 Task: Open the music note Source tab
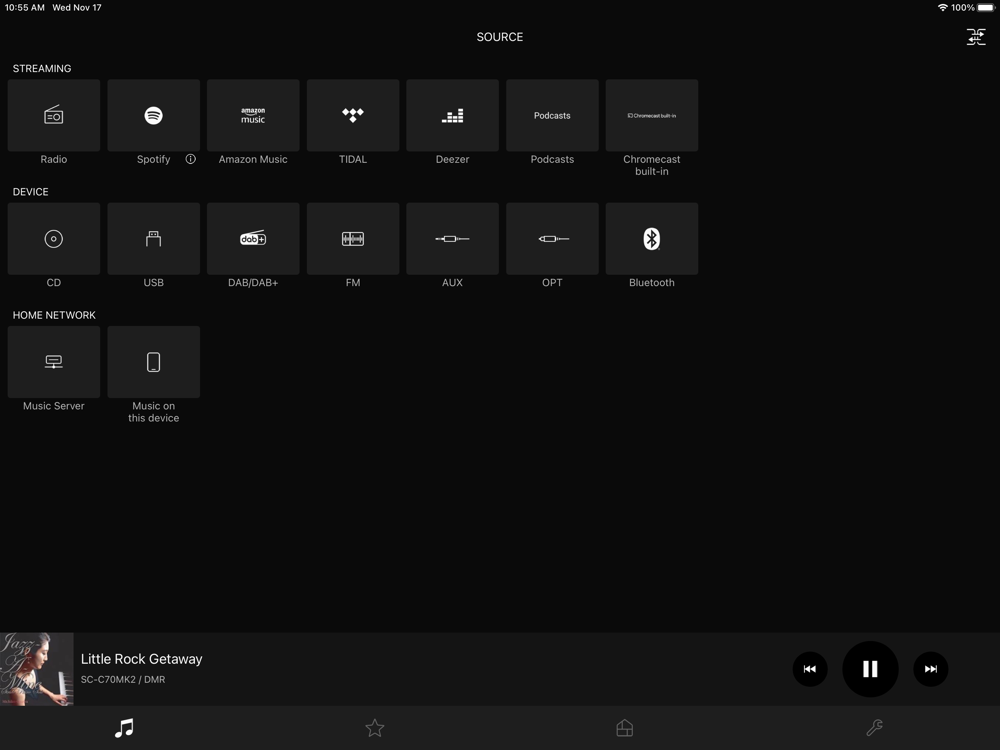coord(124,728)
